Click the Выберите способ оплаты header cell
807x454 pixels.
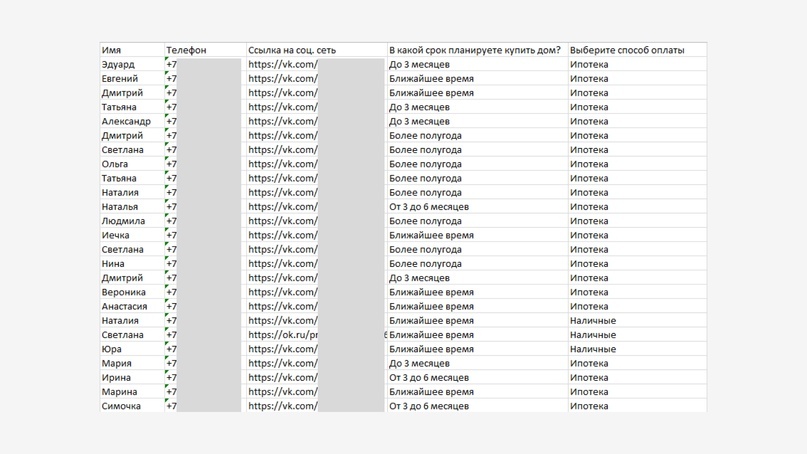point(637,50)
